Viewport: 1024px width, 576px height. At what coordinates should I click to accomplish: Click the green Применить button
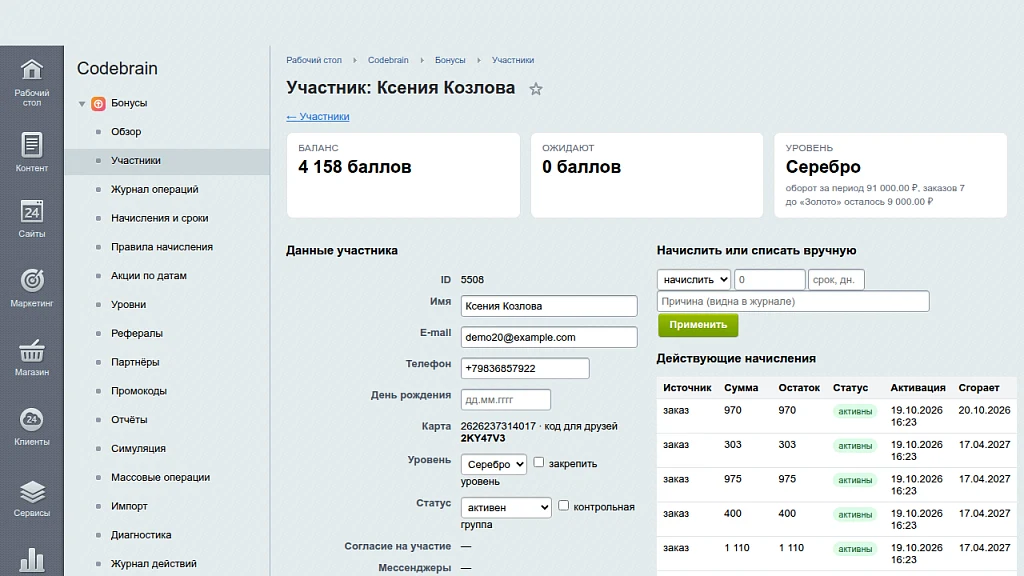click(698, 325)
